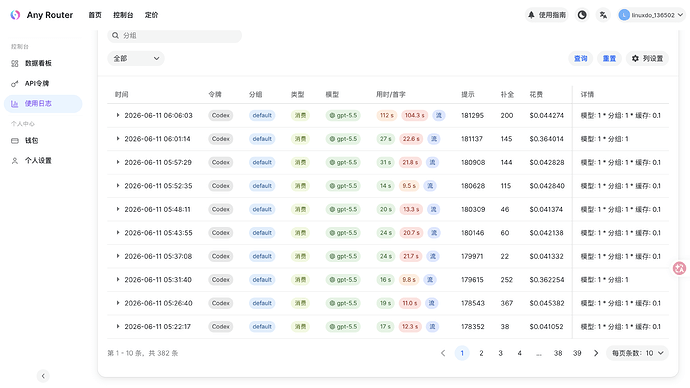Click the Any Router logo icon
The width and height of the screenshot is (690, 388).
click(15, 15)
